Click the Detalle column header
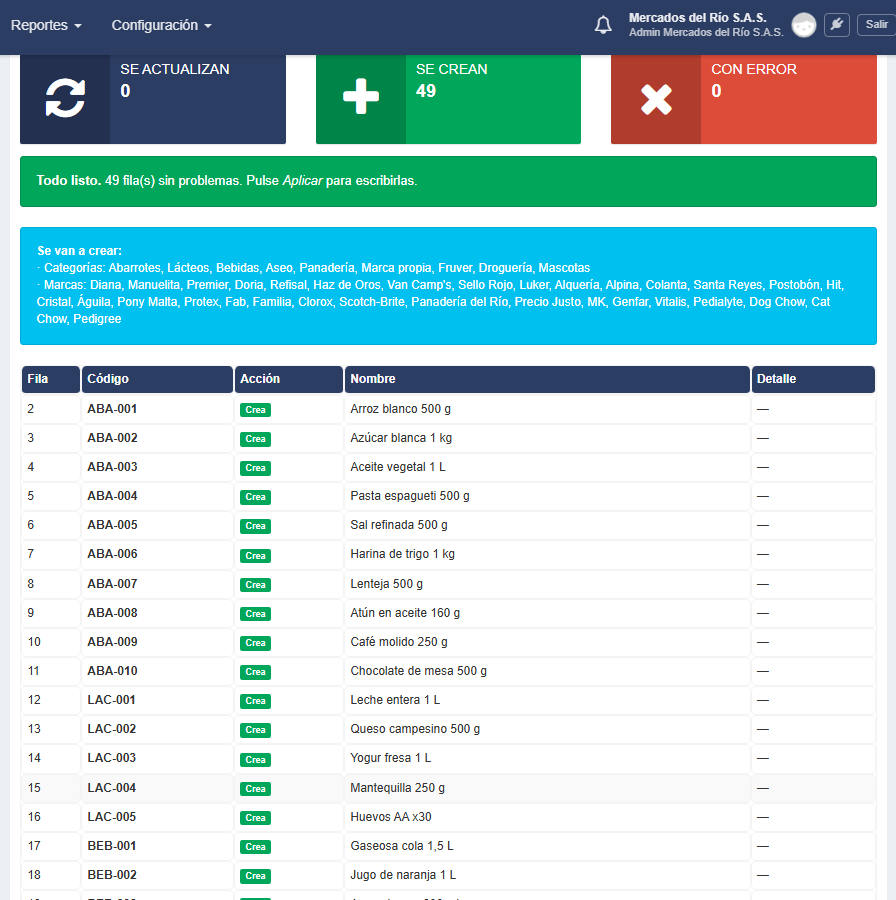Image resolution: width=896 pixels, height=900 pixels. [x=813, y=379]
